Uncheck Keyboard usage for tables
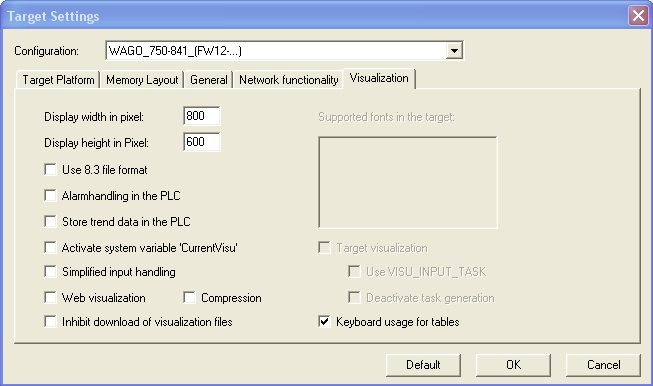The height and width of the screenshot is (386, 653). click(324, 322)
